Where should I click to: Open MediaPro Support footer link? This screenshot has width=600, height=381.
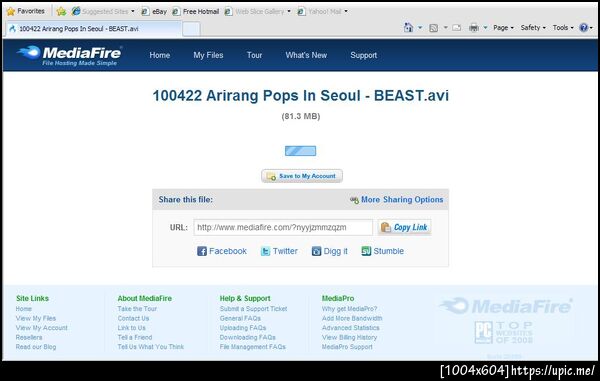(347, 347)
